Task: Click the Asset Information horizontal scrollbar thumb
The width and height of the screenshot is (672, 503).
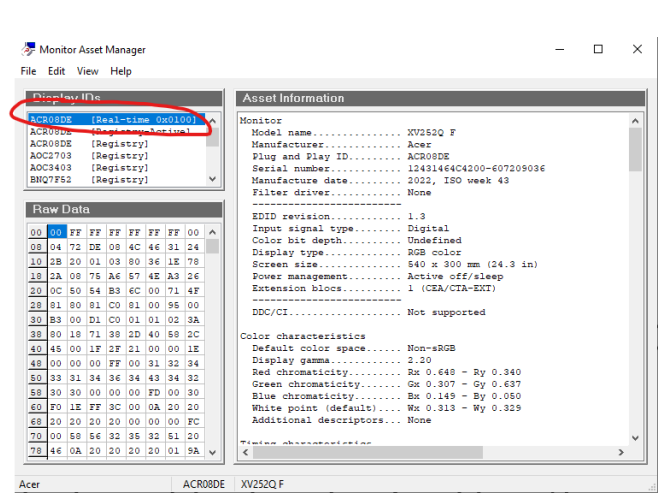Action: pyautogui.click(x=368, y=452)
